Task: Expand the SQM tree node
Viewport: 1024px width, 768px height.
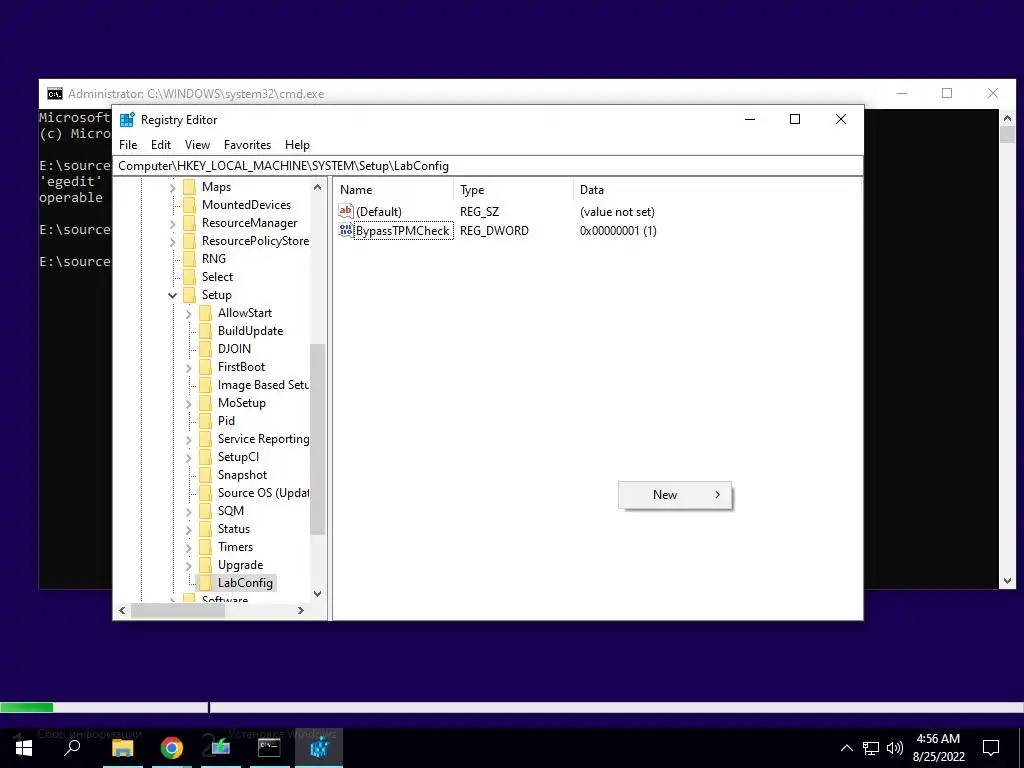Action: [189, 511]
